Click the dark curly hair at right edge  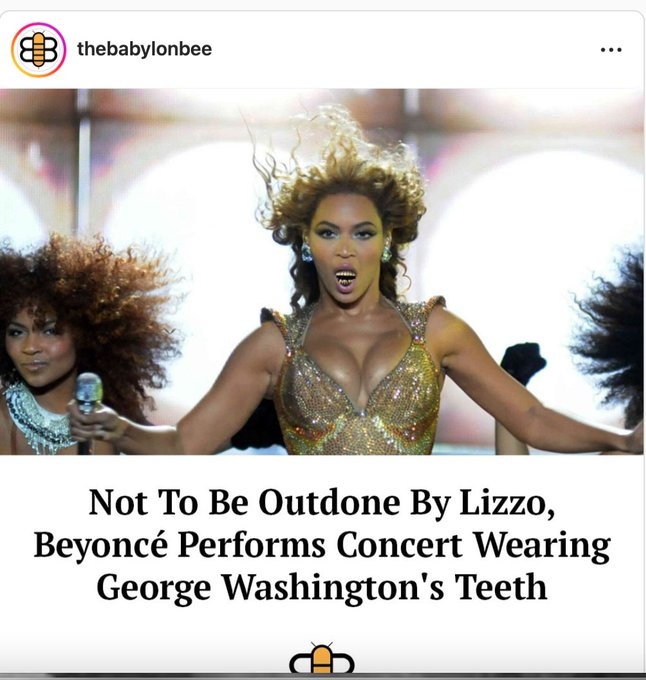pyautogui.click(x=616, y=338)
